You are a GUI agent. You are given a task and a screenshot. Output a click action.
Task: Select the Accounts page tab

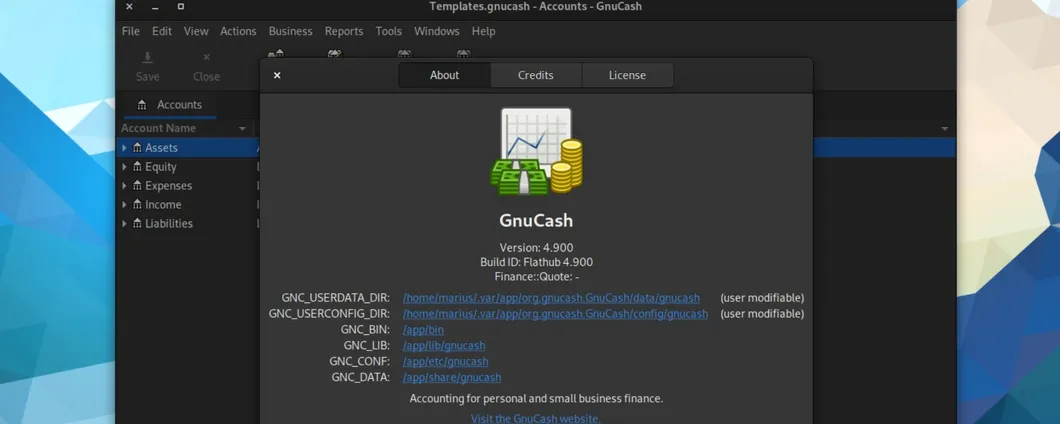point(170,105)
